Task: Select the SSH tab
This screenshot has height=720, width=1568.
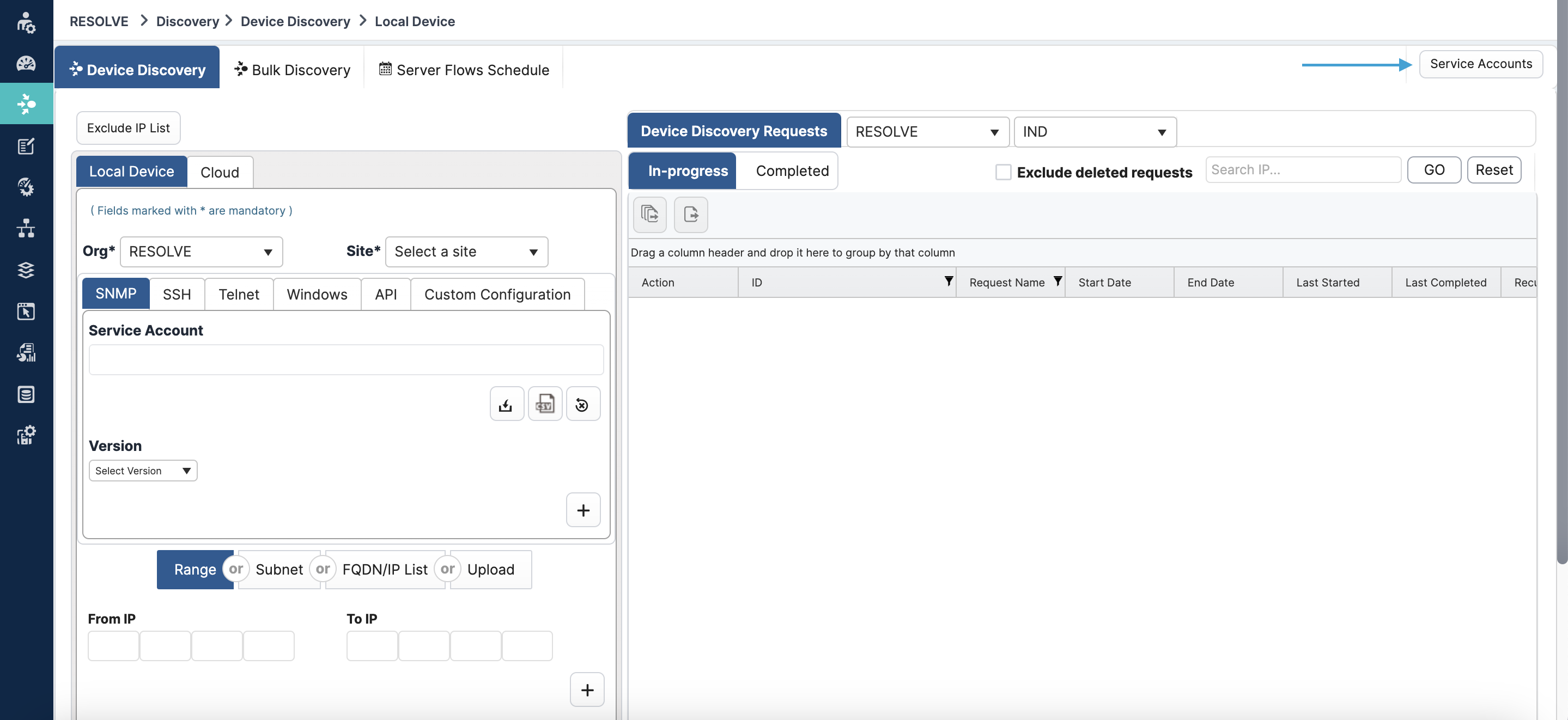Action: pos(177,294)
